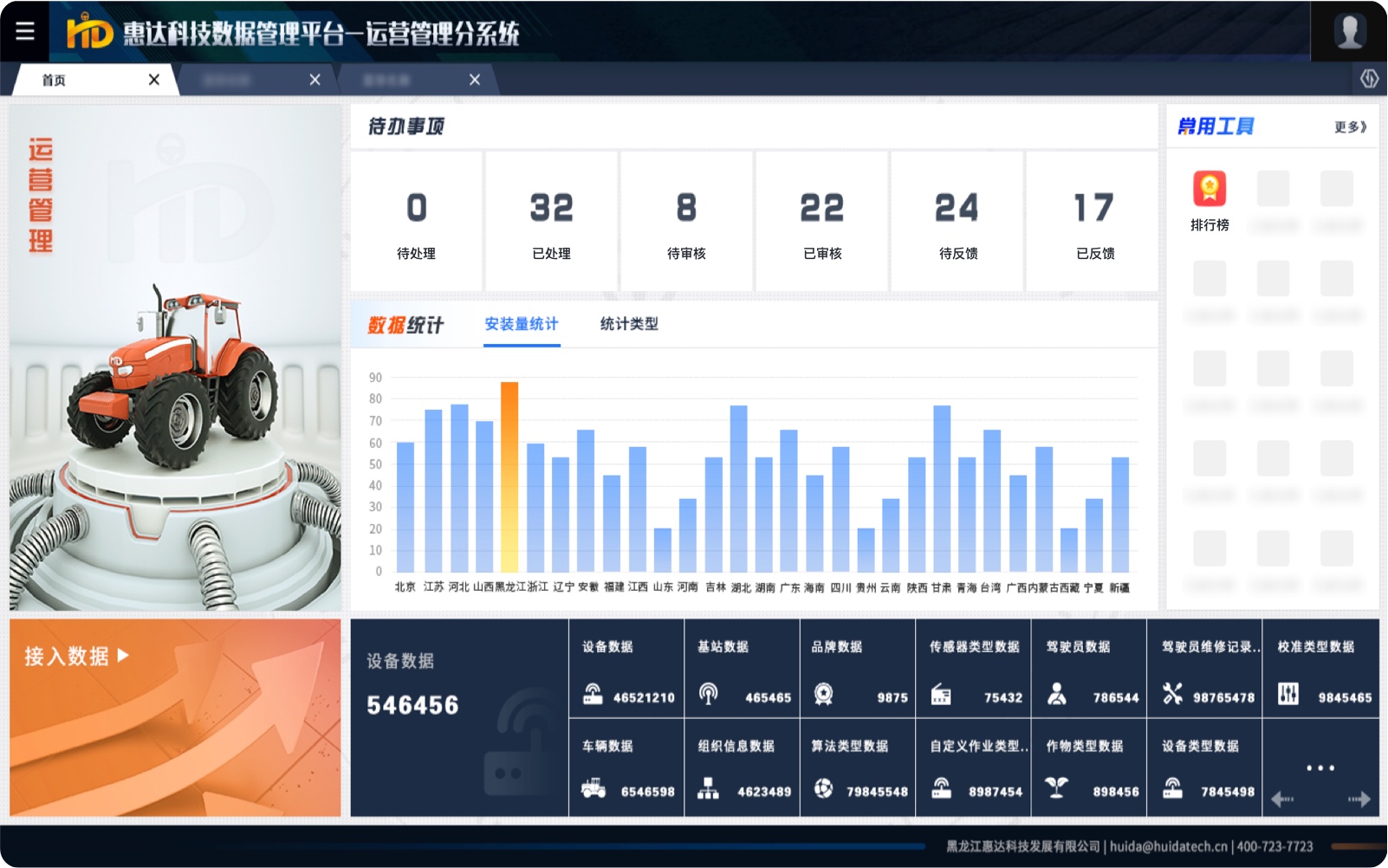
Task: Close the 首页 tab
Action: 154,80
